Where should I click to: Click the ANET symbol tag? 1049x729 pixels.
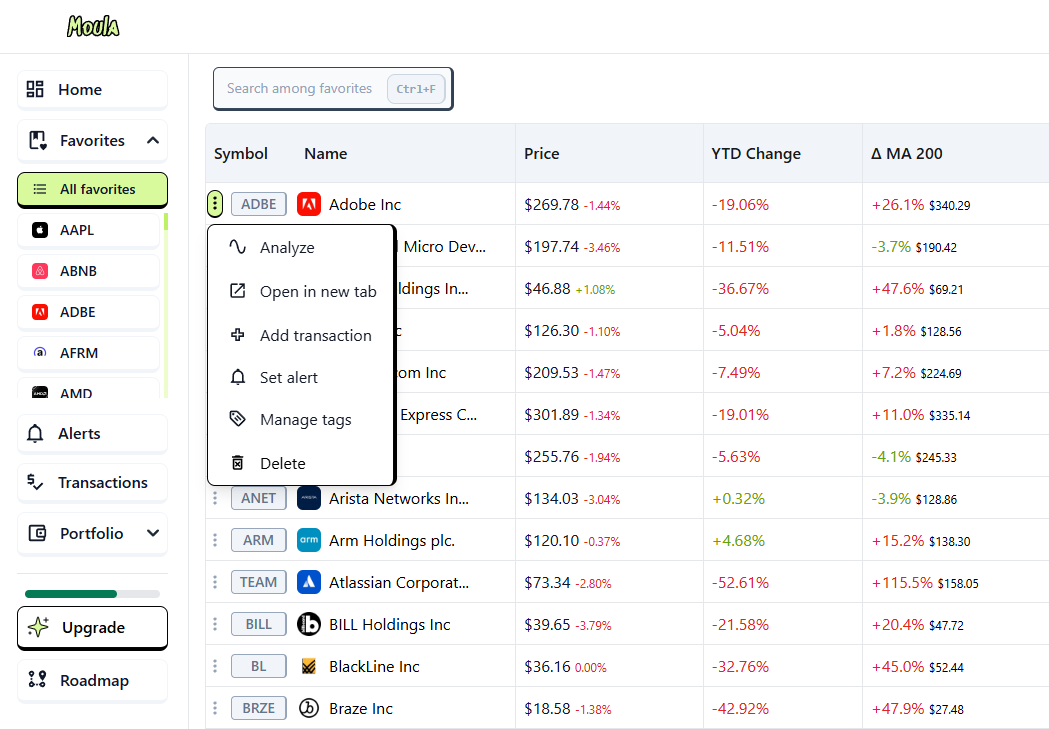(259, 498)
